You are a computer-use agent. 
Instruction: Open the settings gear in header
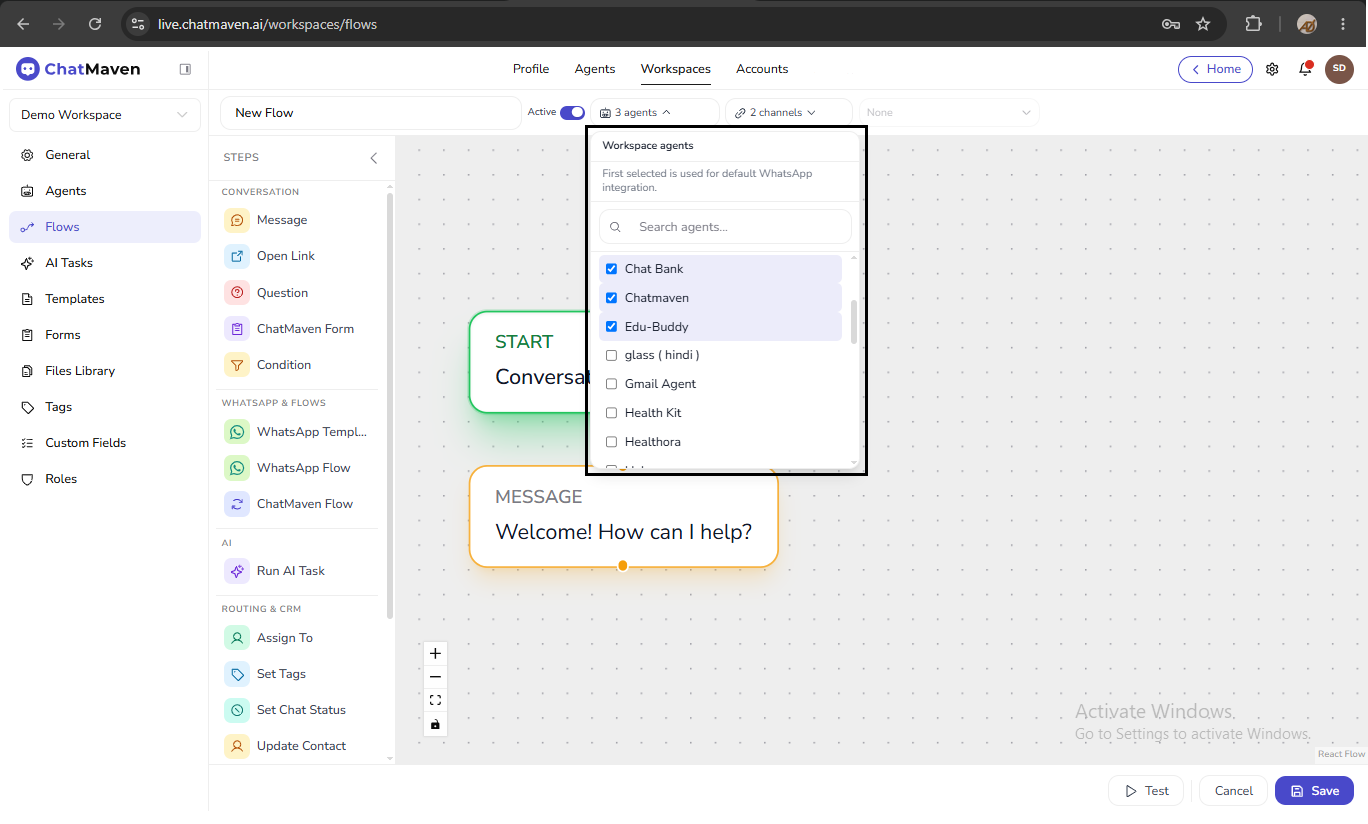point(1272,69)
